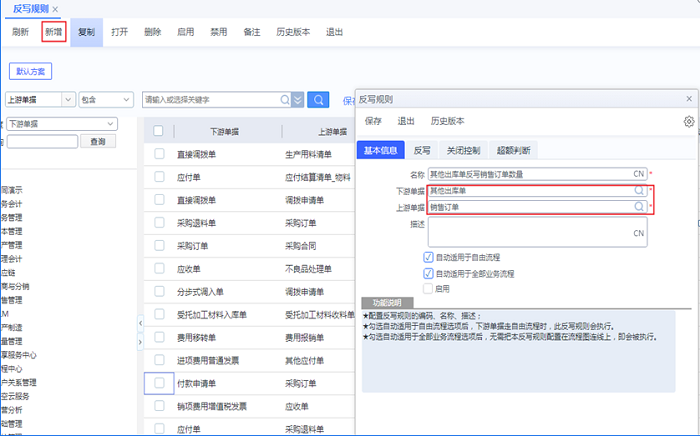700x436 pixels.
Task: Click the lookup magnifier in 上游单据 field
Action: [639, 206]
